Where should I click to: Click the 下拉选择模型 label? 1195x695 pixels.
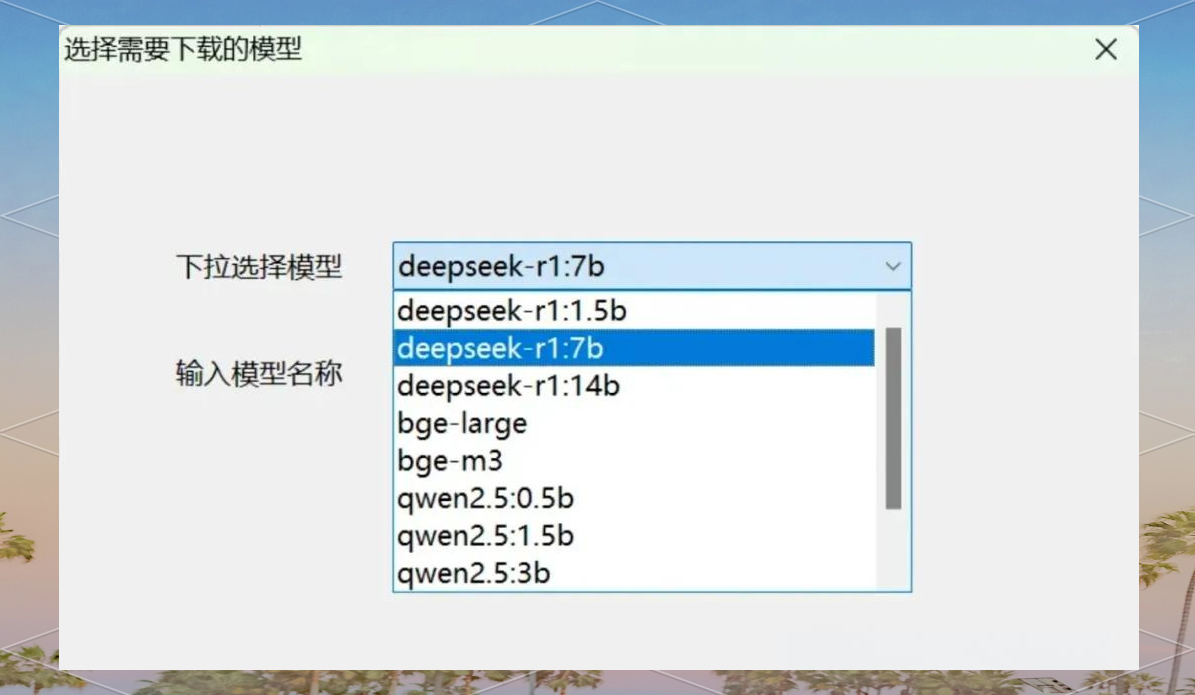[259, 267]
